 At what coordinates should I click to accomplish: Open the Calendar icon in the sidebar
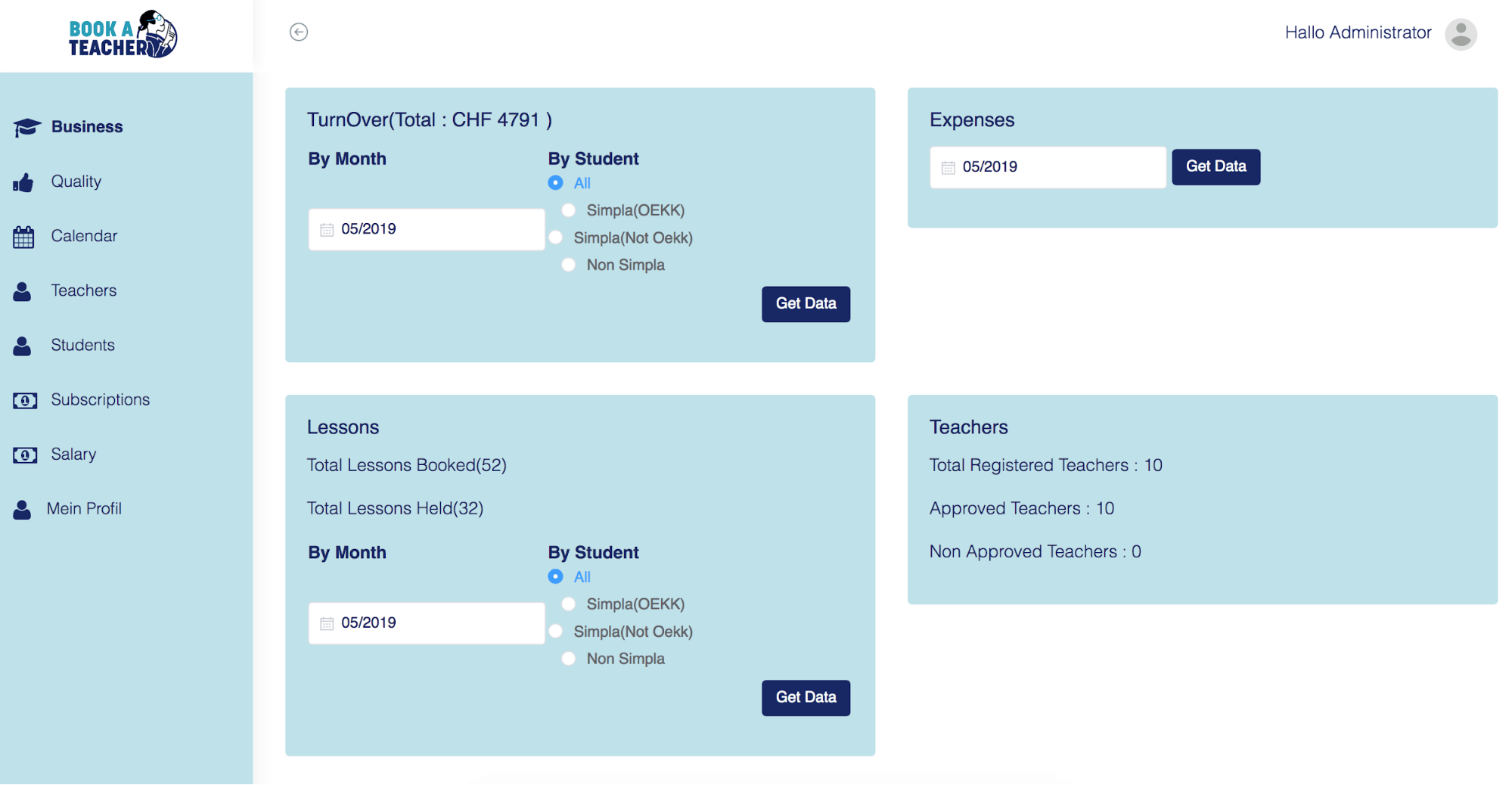pyautogui.click(x=23, y=236)
